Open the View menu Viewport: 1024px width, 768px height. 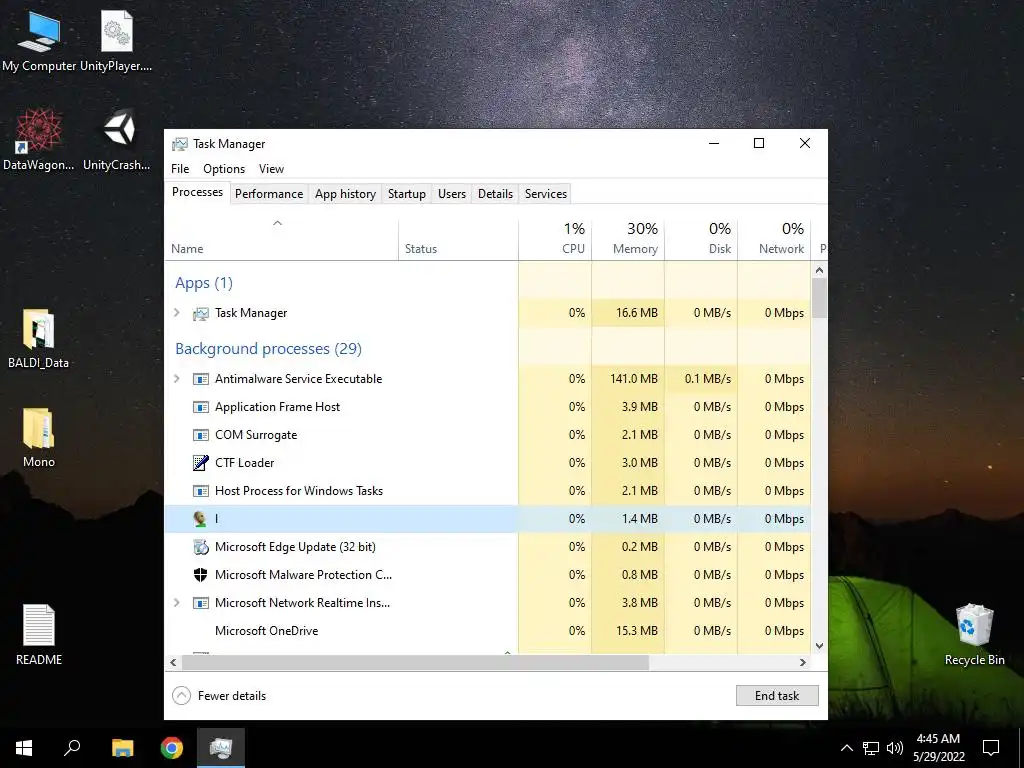271,168
